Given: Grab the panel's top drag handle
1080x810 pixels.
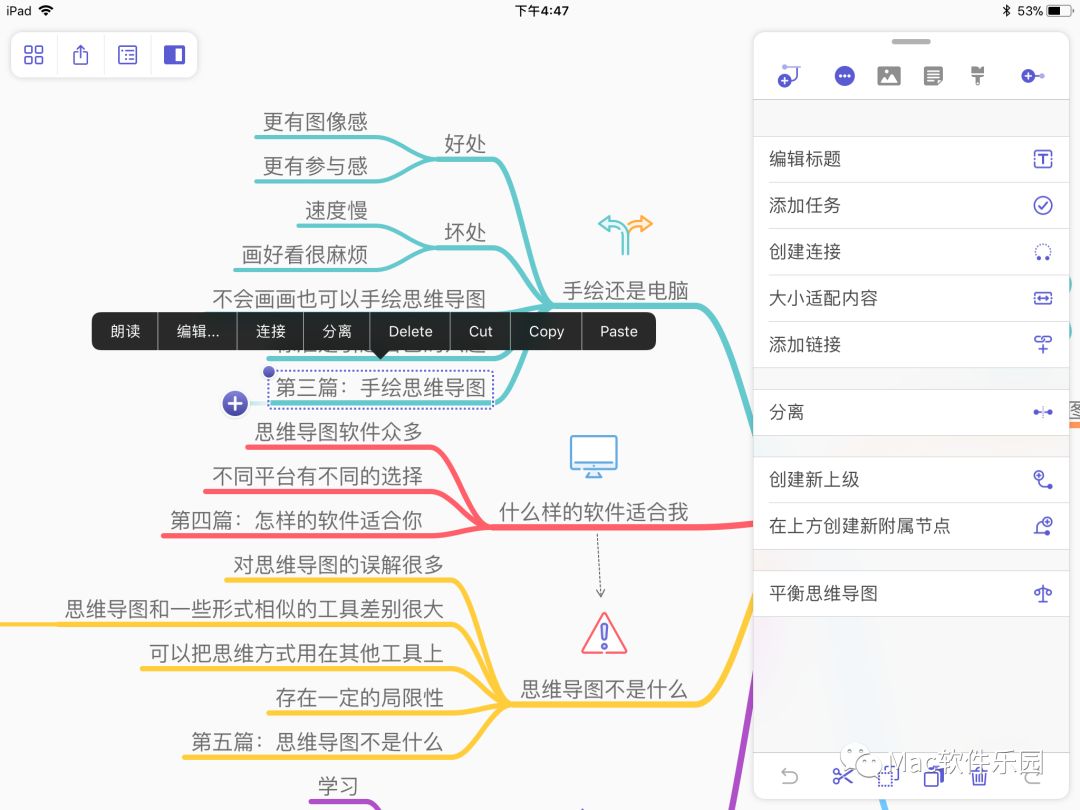Looking at the screenshot, I should tap(911, 42).
